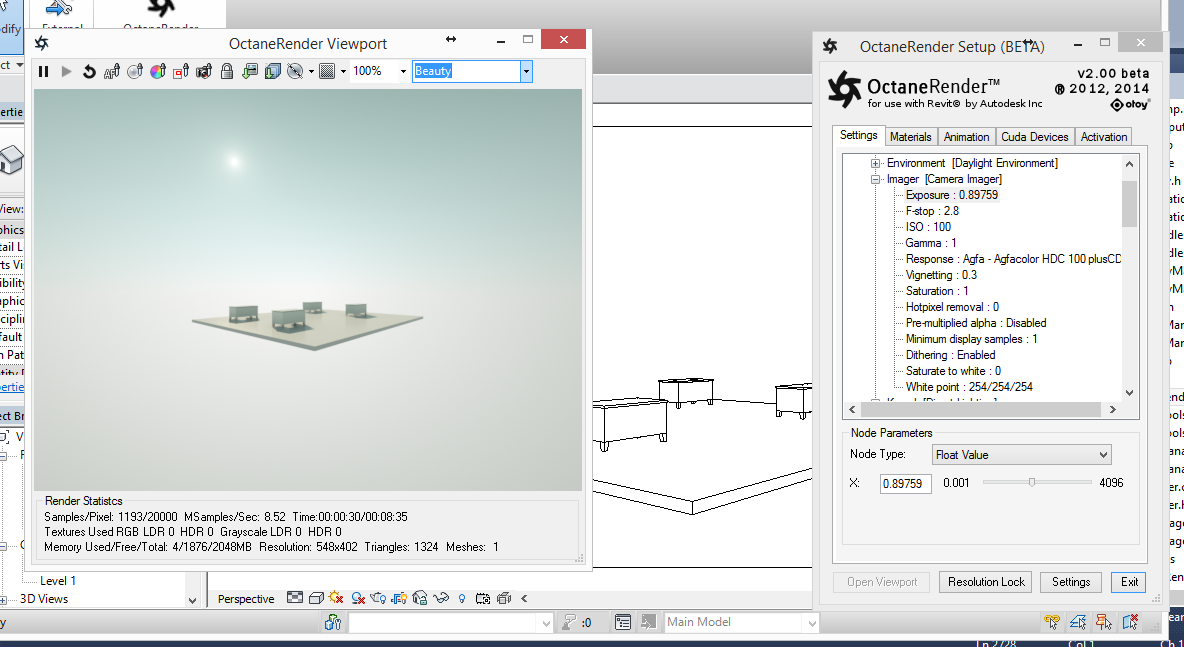1184x647 pixels.
Task: Click the save render passes icon
Action: [x=273, y=71]
